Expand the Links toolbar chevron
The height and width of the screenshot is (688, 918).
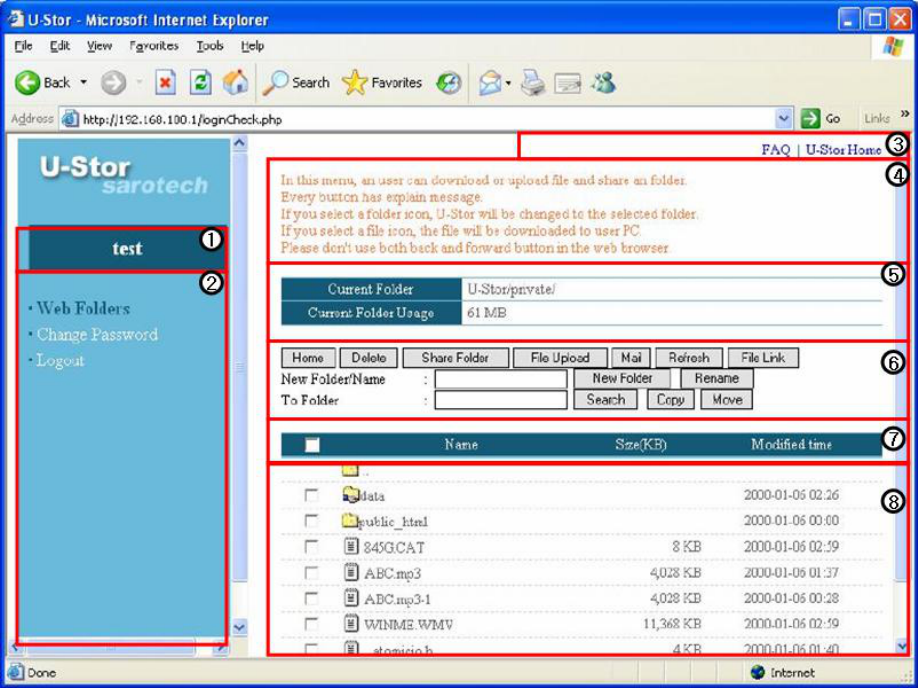pos(905,114)
